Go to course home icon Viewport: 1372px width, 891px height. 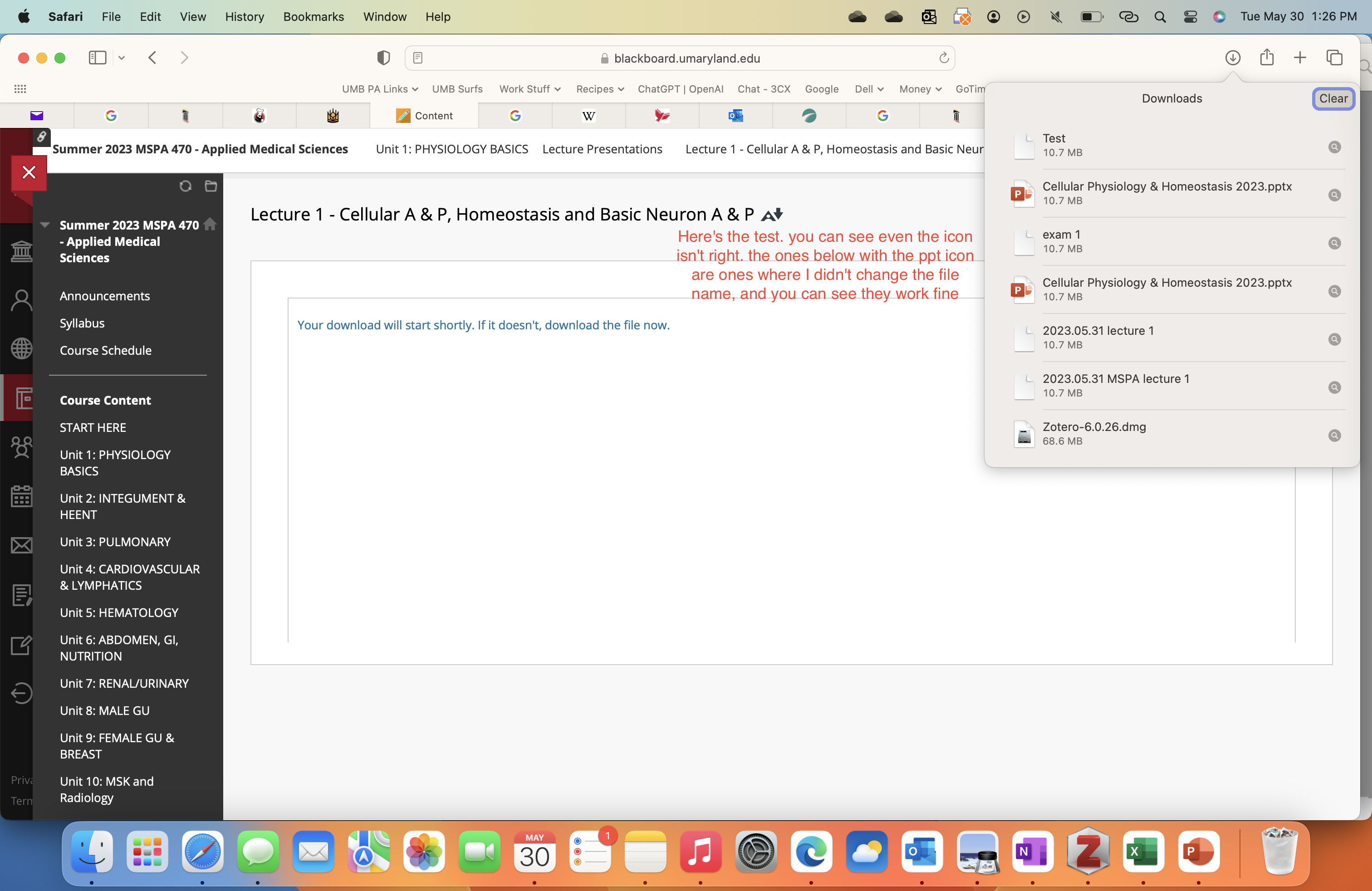click(211, 224)
